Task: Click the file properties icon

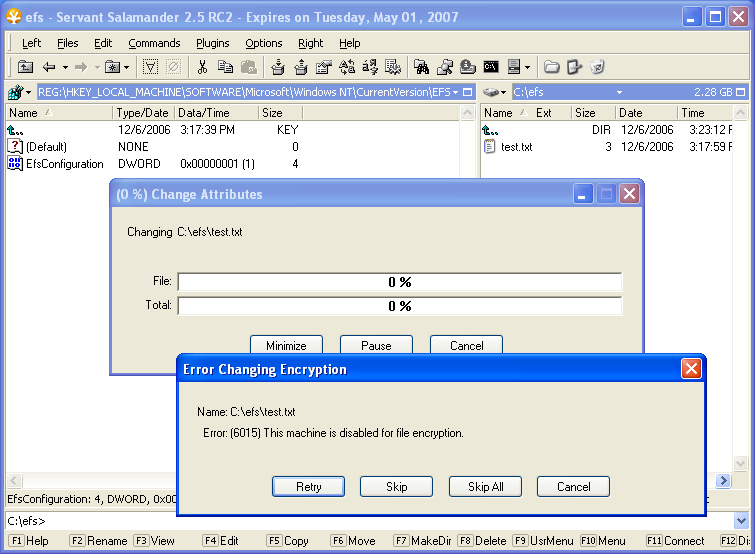Action: [x=324, y=67]
